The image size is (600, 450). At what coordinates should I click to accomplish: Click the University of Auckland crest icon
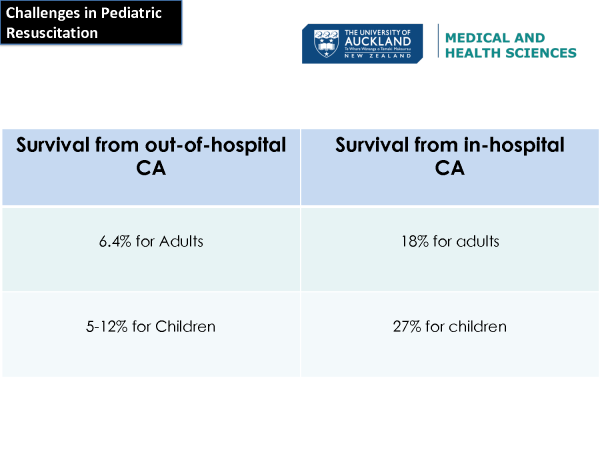327,43
